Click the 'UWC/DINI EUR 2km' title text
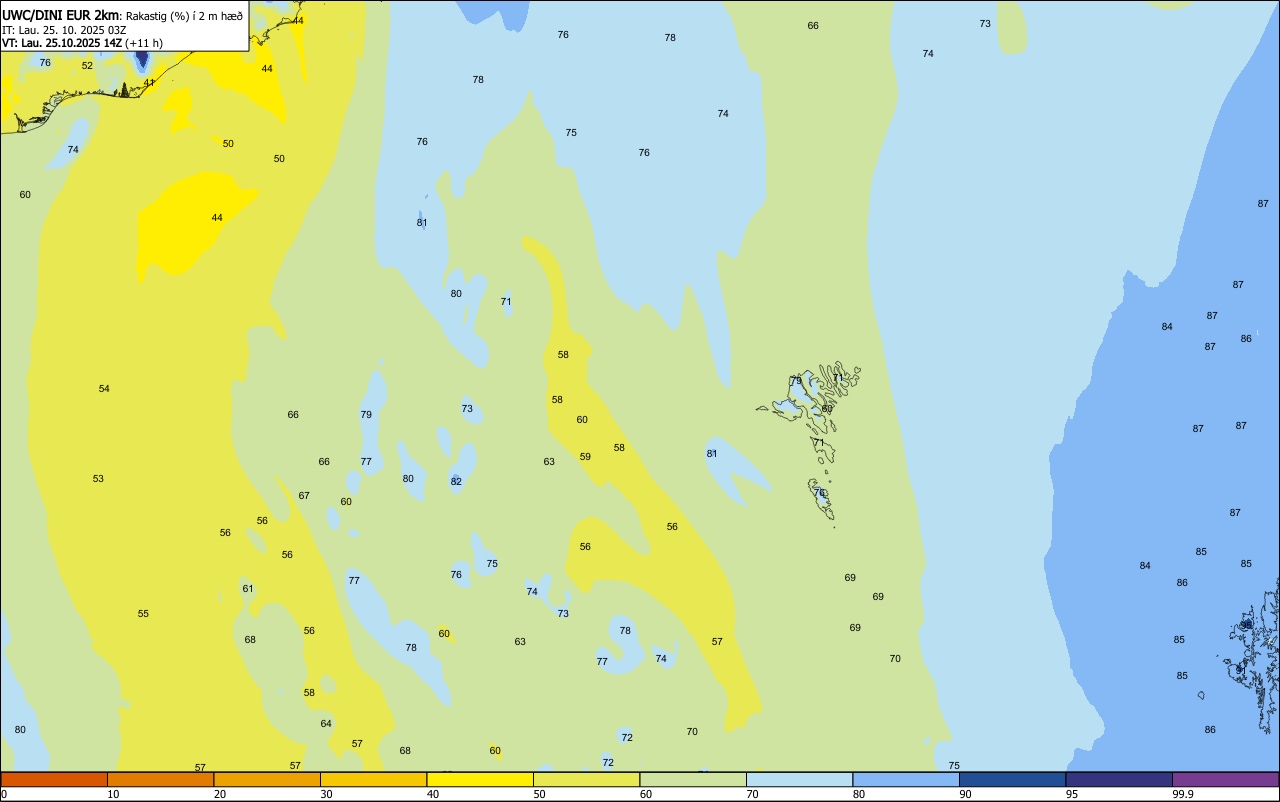Viewport: 1280px width, 802px height. pyautogui.click(x=61, y=14)
